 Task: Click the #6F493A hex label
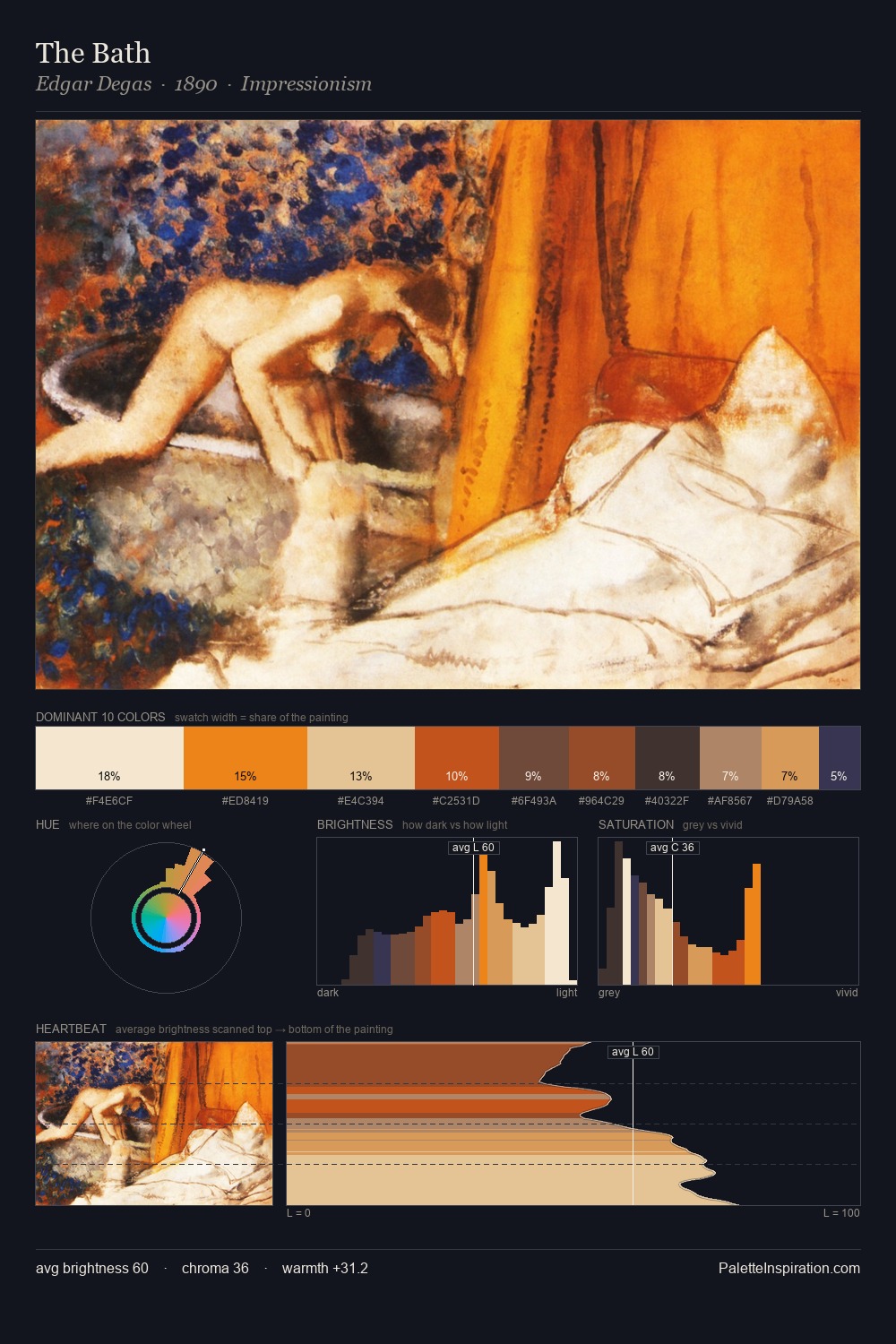click(533, 801)
